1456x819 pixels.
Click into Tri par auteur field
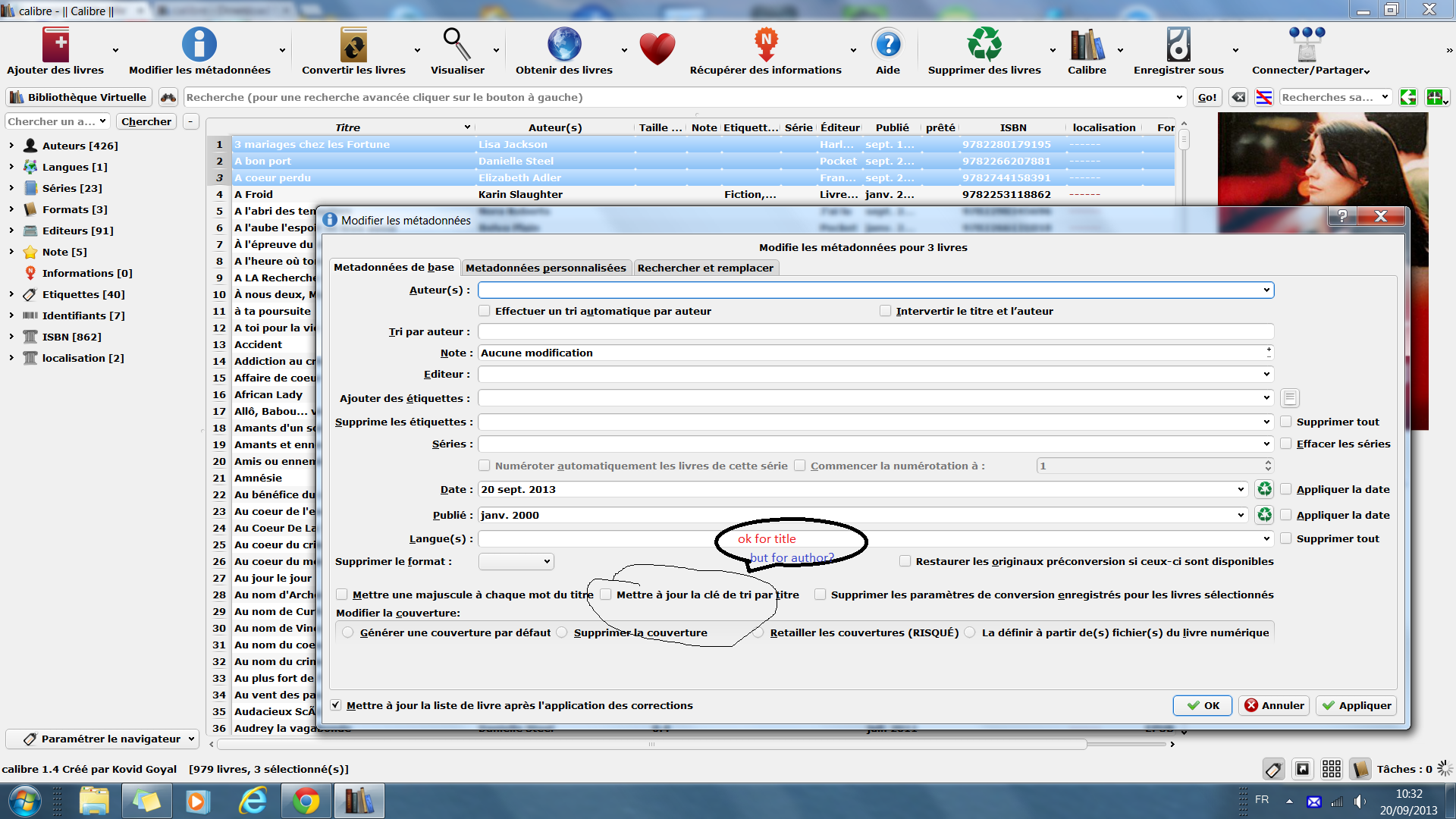tap(875, 331)
